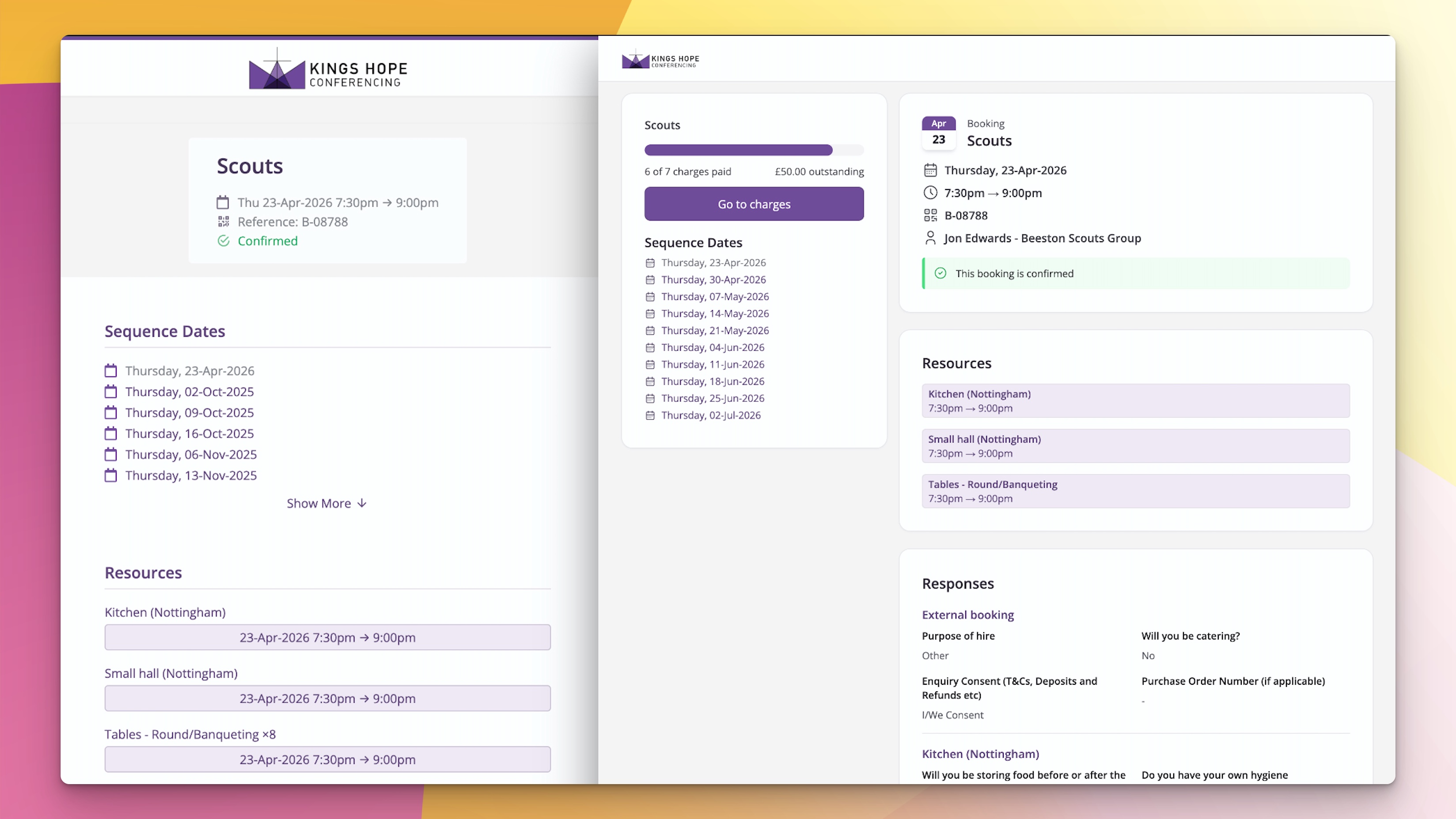1456x819 pixels.
Task: Click calendar icon next to Thursday, 11-Jun-2026
Action: point(650,364)
